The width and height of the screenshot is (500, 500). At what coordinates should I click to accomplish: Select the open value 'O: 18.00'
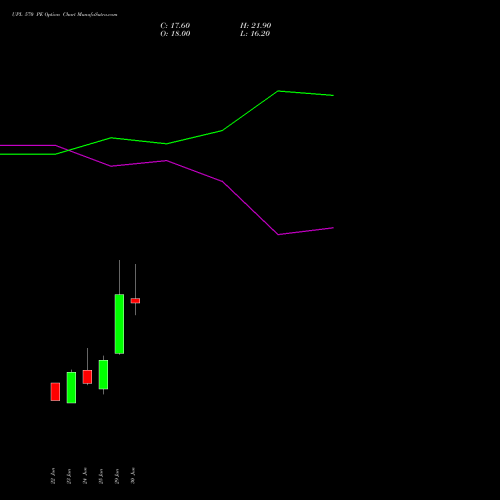click(x=175, y=33)
